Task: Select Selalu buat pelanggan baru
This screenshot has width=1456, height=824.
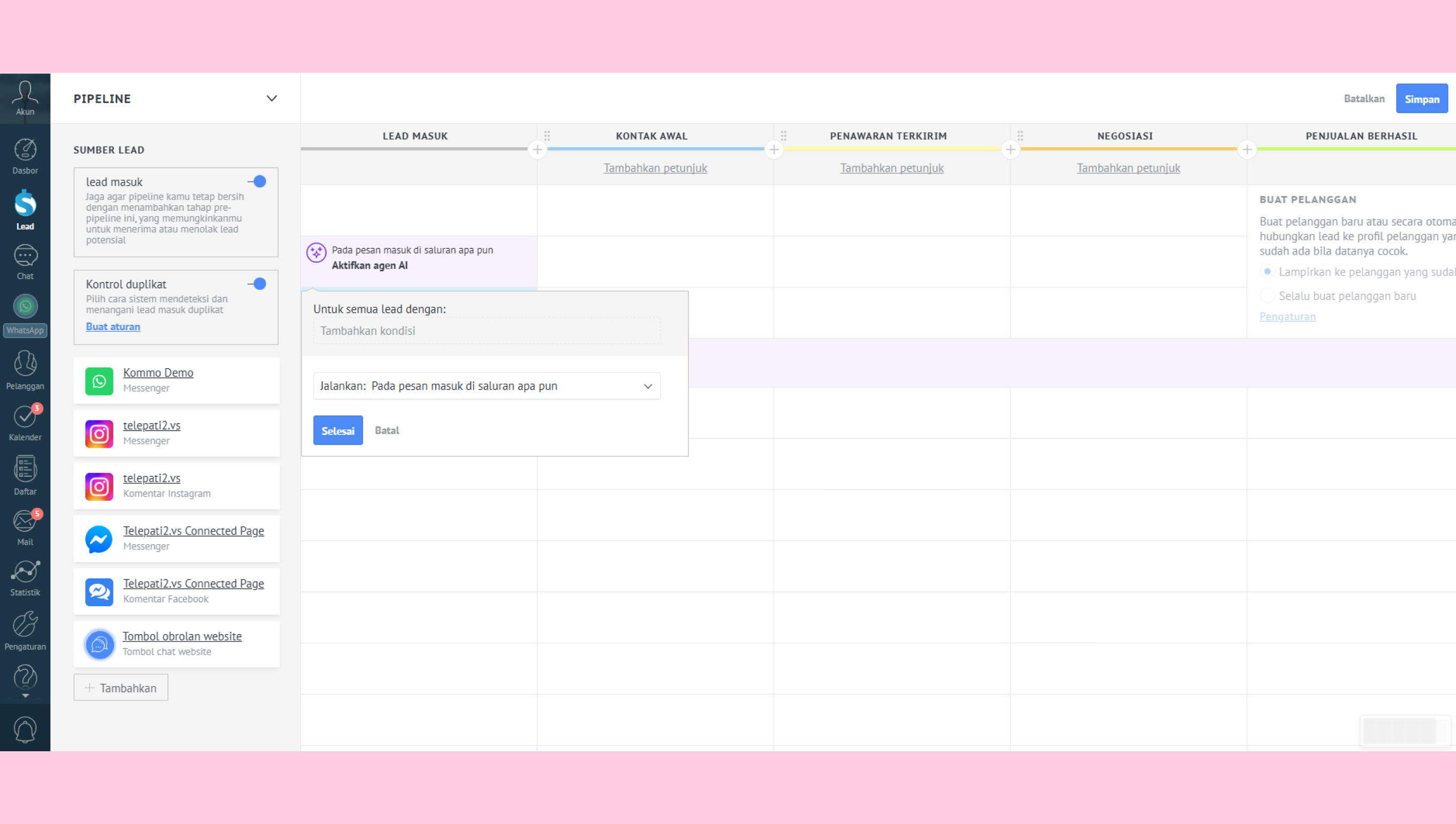Action: tap(1268, 295)
